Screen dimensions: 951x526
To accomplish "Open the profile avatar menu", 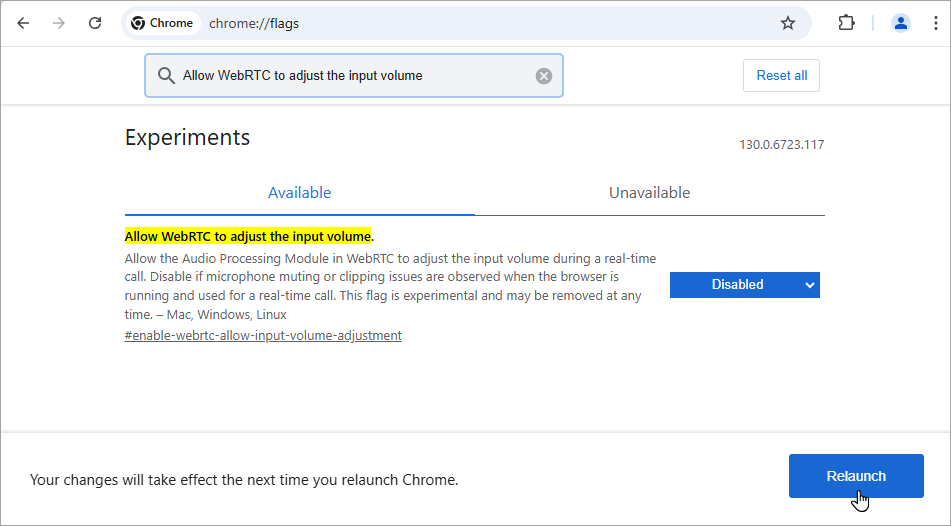I will coord(901,23).
